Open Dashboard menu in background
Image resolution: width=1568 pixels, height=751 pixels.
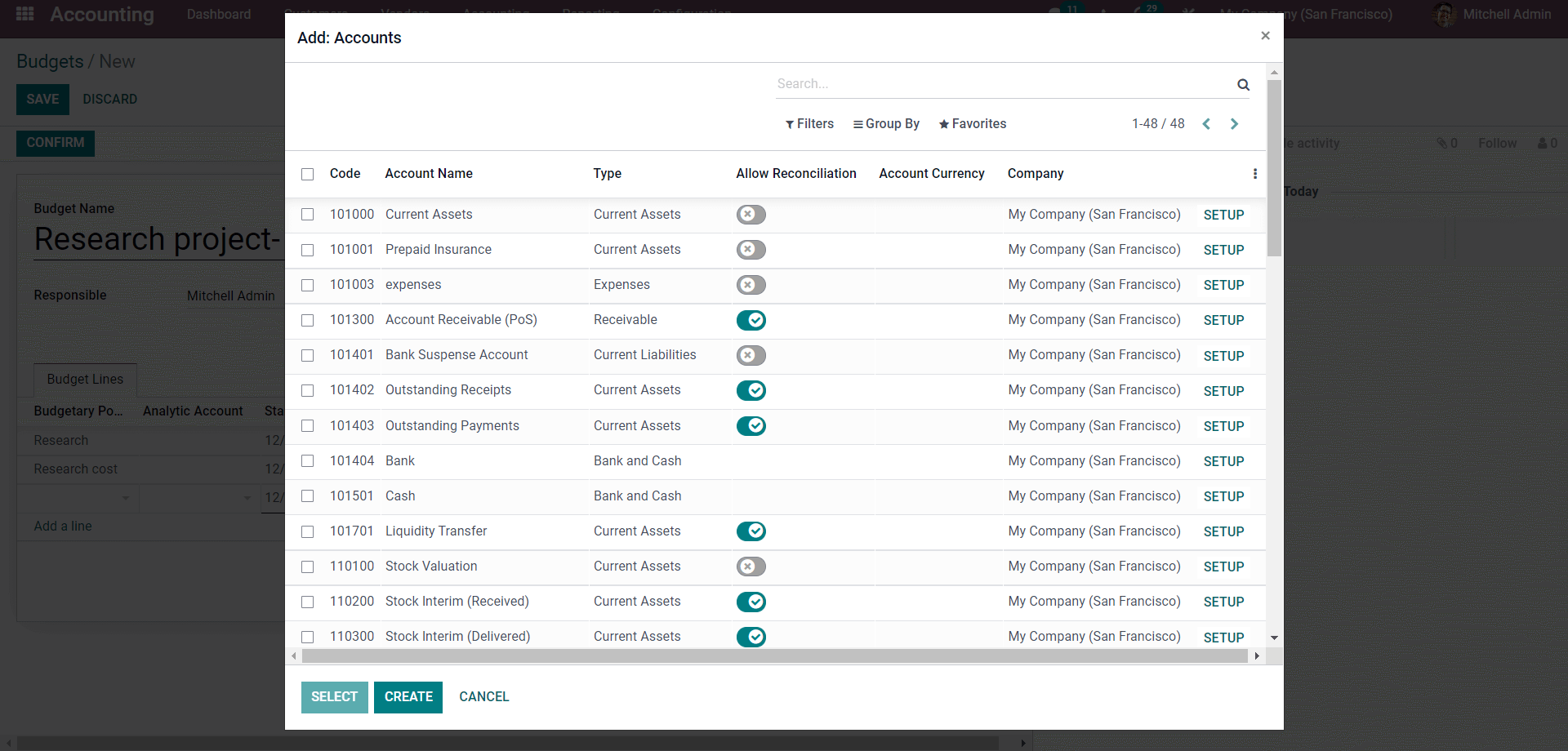218,14
